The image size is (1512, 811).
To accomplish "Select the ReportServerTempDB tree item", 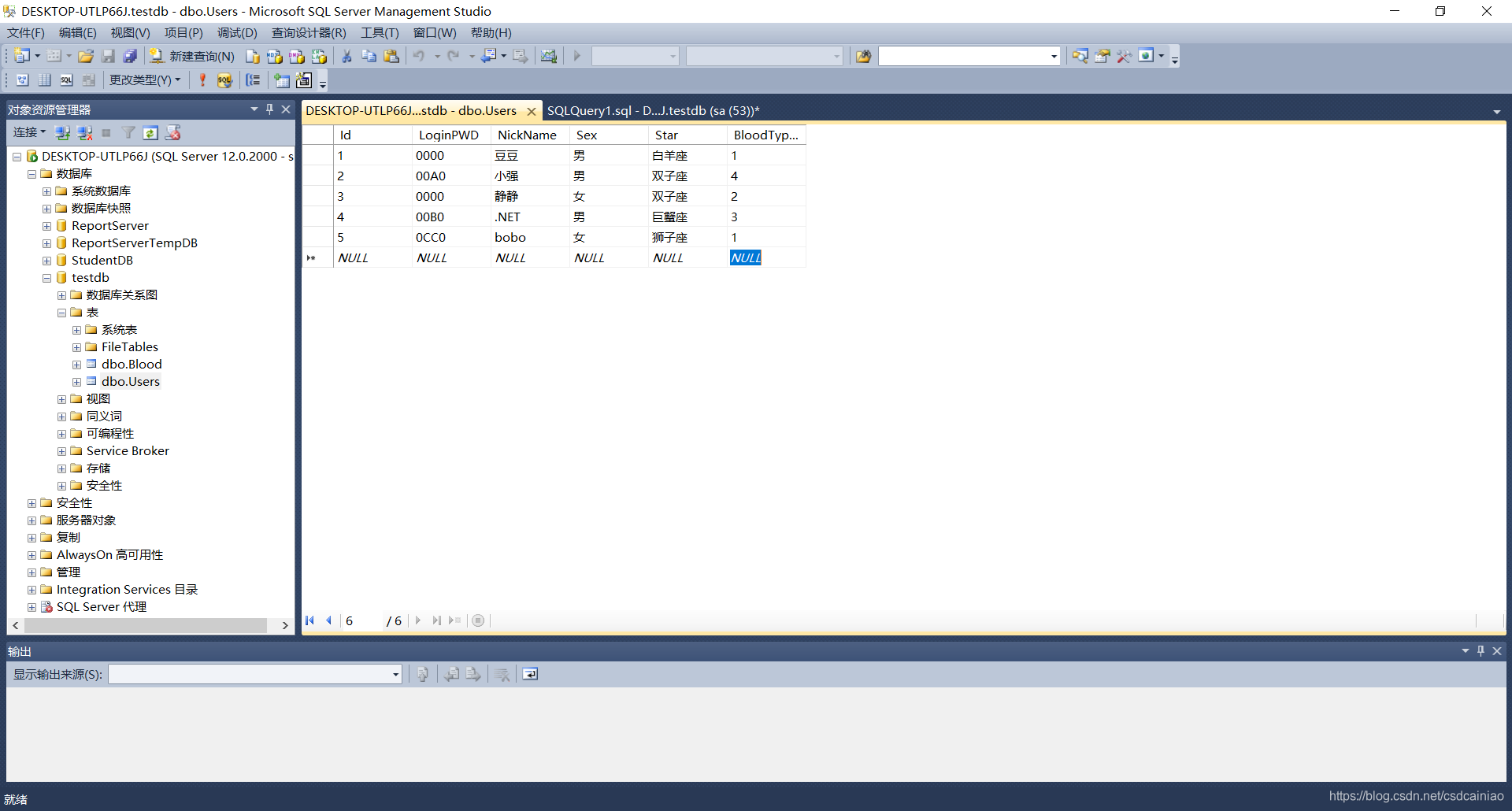I will [134, 243].
